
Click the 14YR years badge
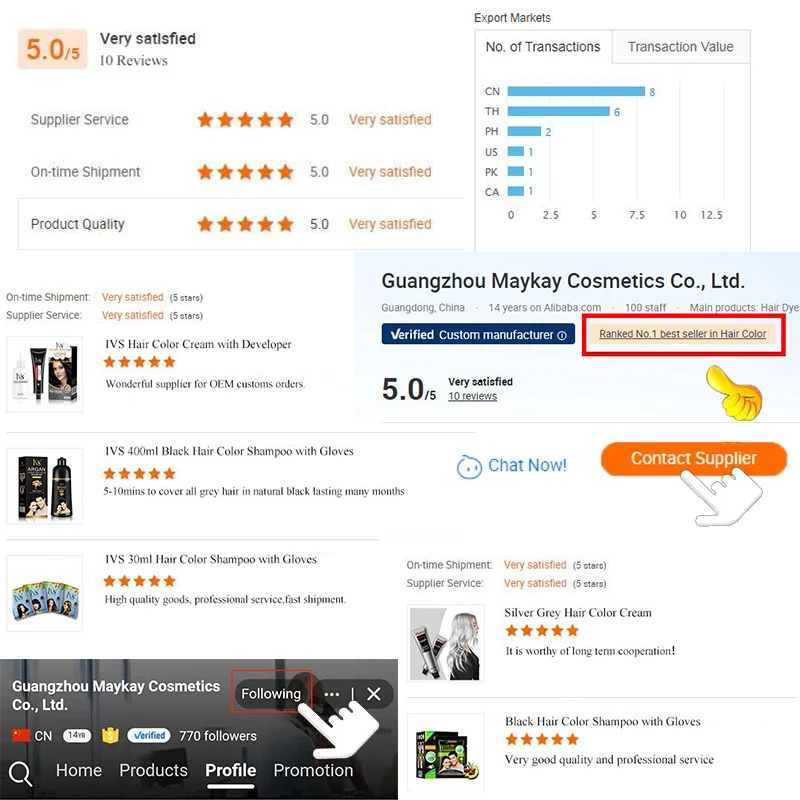(77, 735)
